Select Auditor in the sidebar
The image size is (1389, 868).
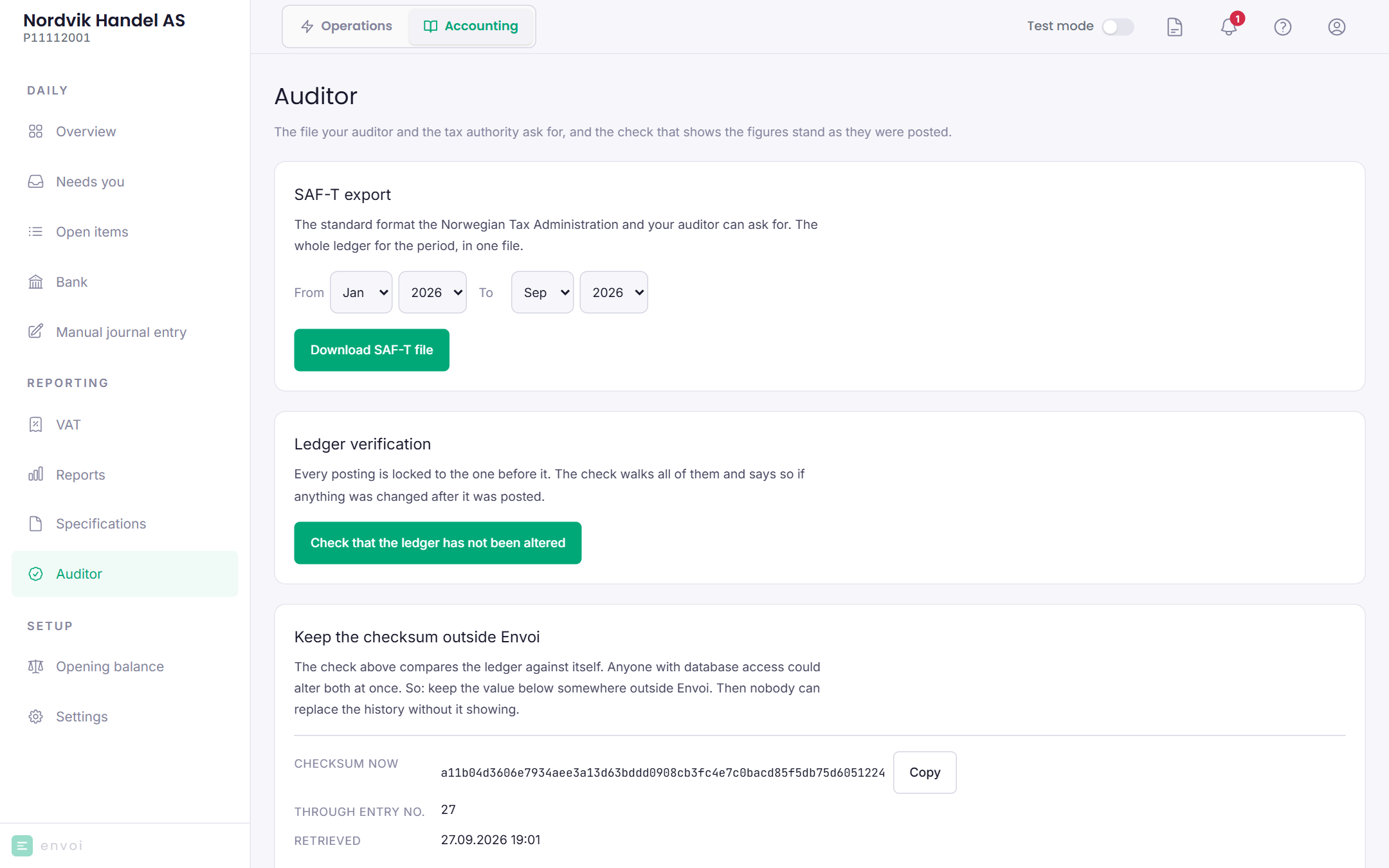click(125, 574)
